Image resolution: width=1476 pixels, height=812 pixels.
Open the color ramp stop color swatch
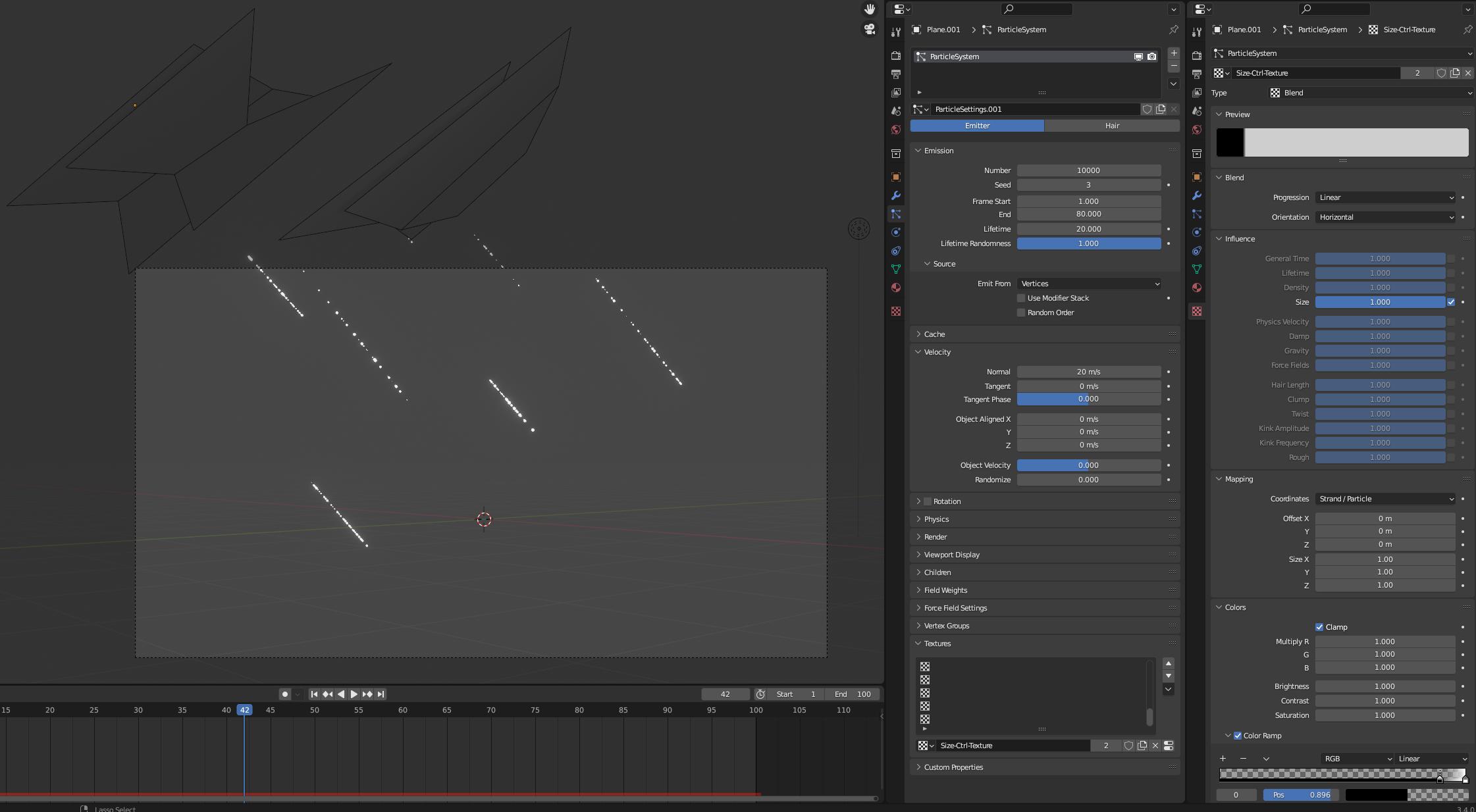click(x=1407, y=795)
